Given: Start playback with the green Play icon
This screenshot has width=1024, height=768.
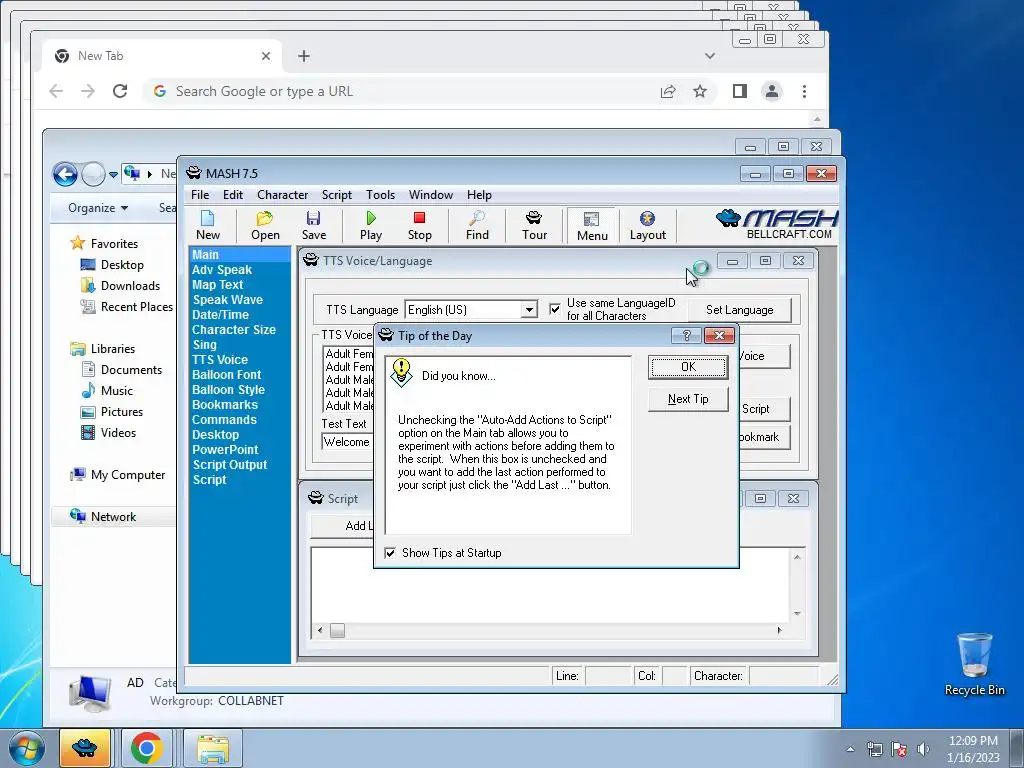Looking at the screenshot, I should pyautogui.click(x=370, y=225).
